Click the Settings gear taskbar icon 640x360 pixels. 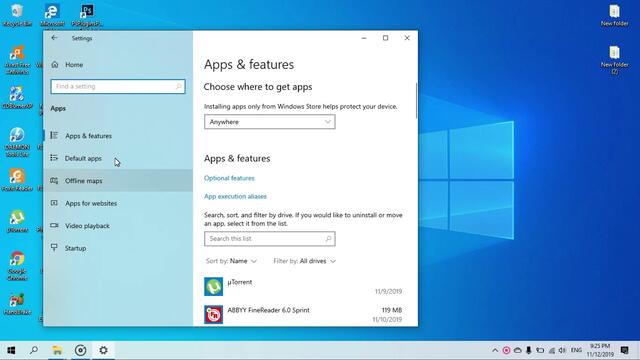click(x=103, y=350)
